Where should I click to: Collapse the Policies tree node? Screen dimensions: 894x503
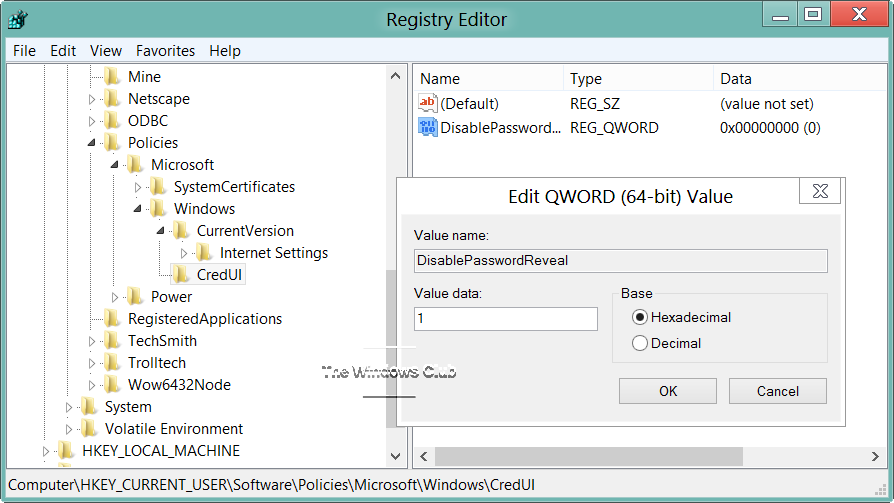[92, 143]
